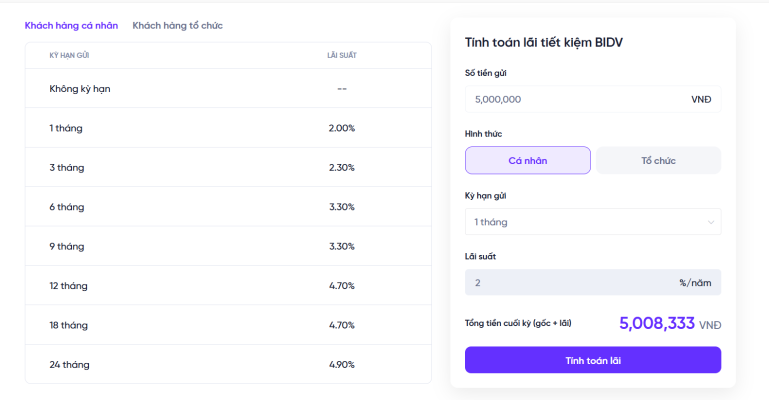Click the LÃI SUẤT column header
This screenshot has height=400, width=769.
pyautogui.click(x=342, y=55)
